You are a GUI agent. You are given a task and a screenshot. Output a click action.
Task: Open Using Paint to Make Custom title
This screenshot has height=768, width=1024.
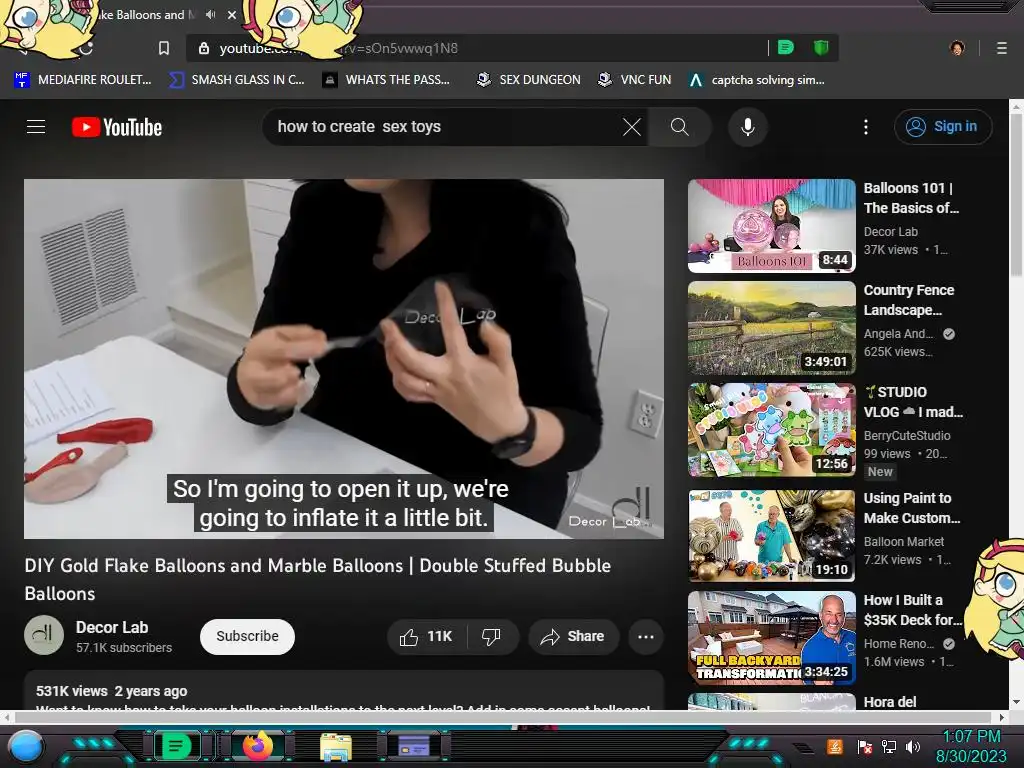point(911,508)
